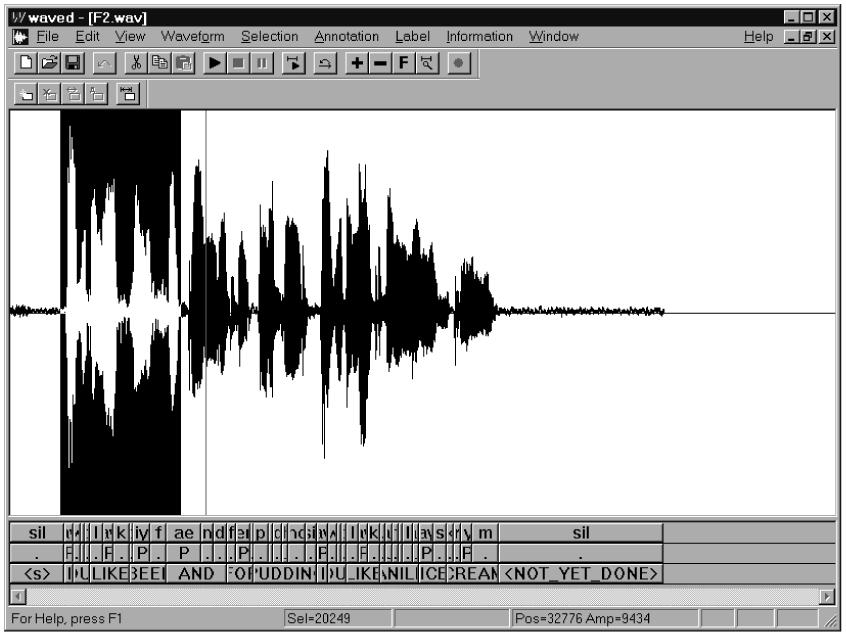Open the File menu

click(x=47, y=37)
